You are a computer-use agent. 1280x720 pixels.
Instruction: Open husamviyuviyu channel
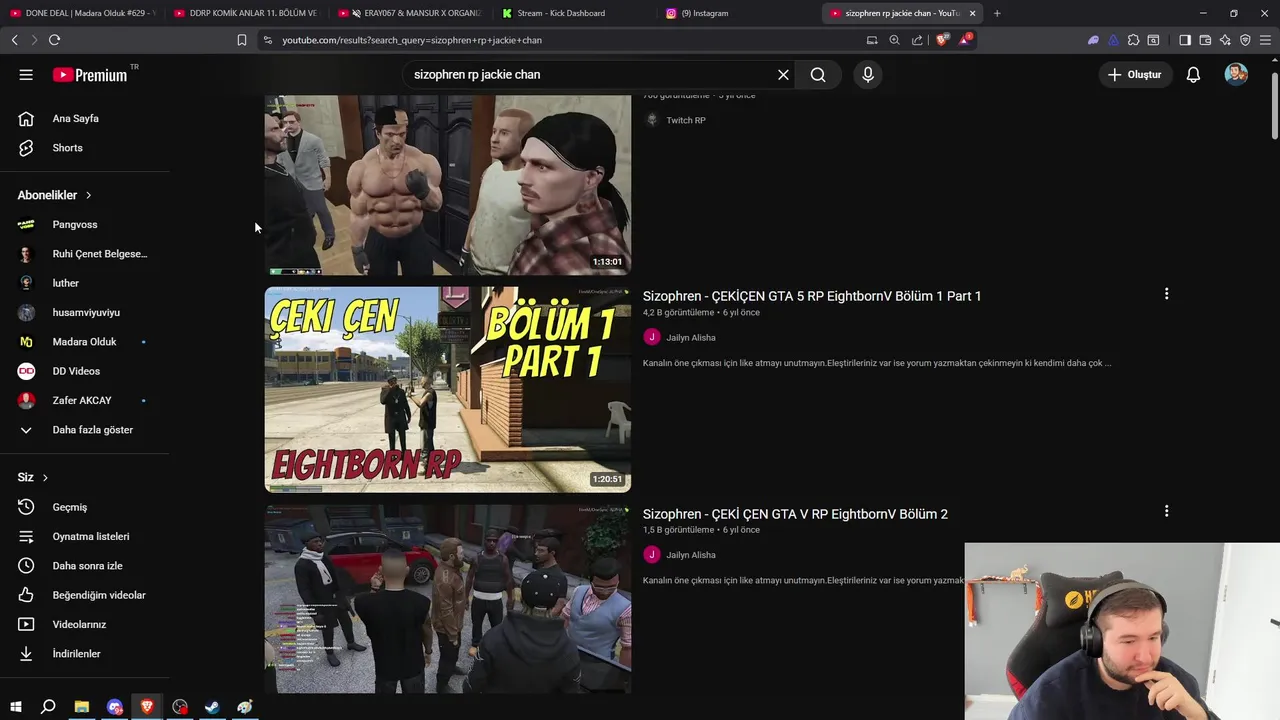85,312
